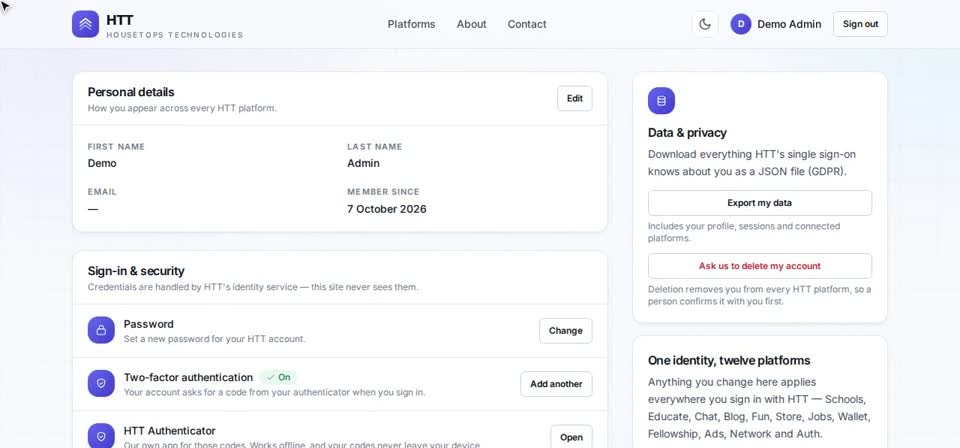Click 'One identity, twelve platforms' heading
This screenshot has height=448, width=960.
[x=729, y=360]
